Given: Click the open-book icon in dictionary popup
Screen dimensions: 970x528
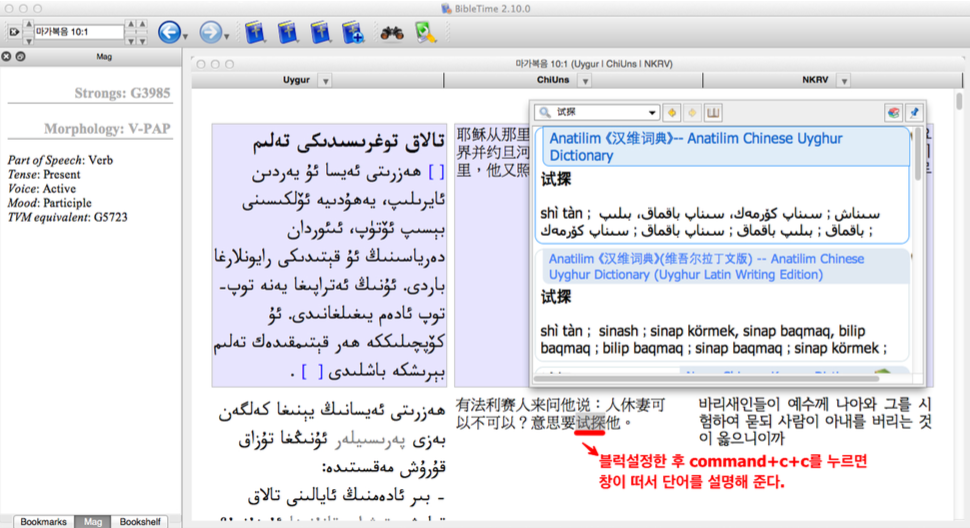Looking at the screenshot, I should click(713, 113).
